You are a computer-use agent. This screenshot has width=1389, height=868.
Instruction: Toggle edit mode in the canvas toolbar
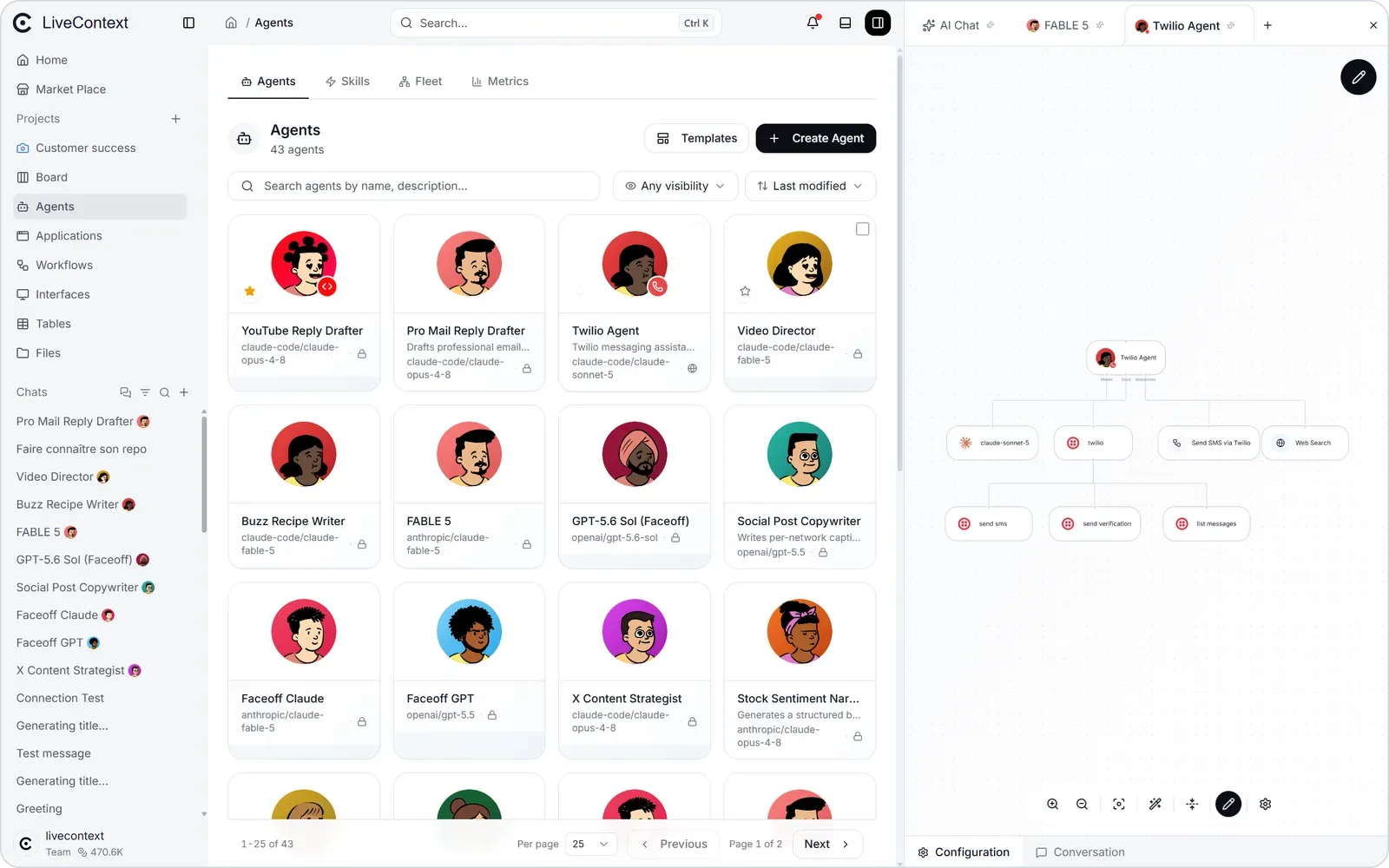[1228, 805]
